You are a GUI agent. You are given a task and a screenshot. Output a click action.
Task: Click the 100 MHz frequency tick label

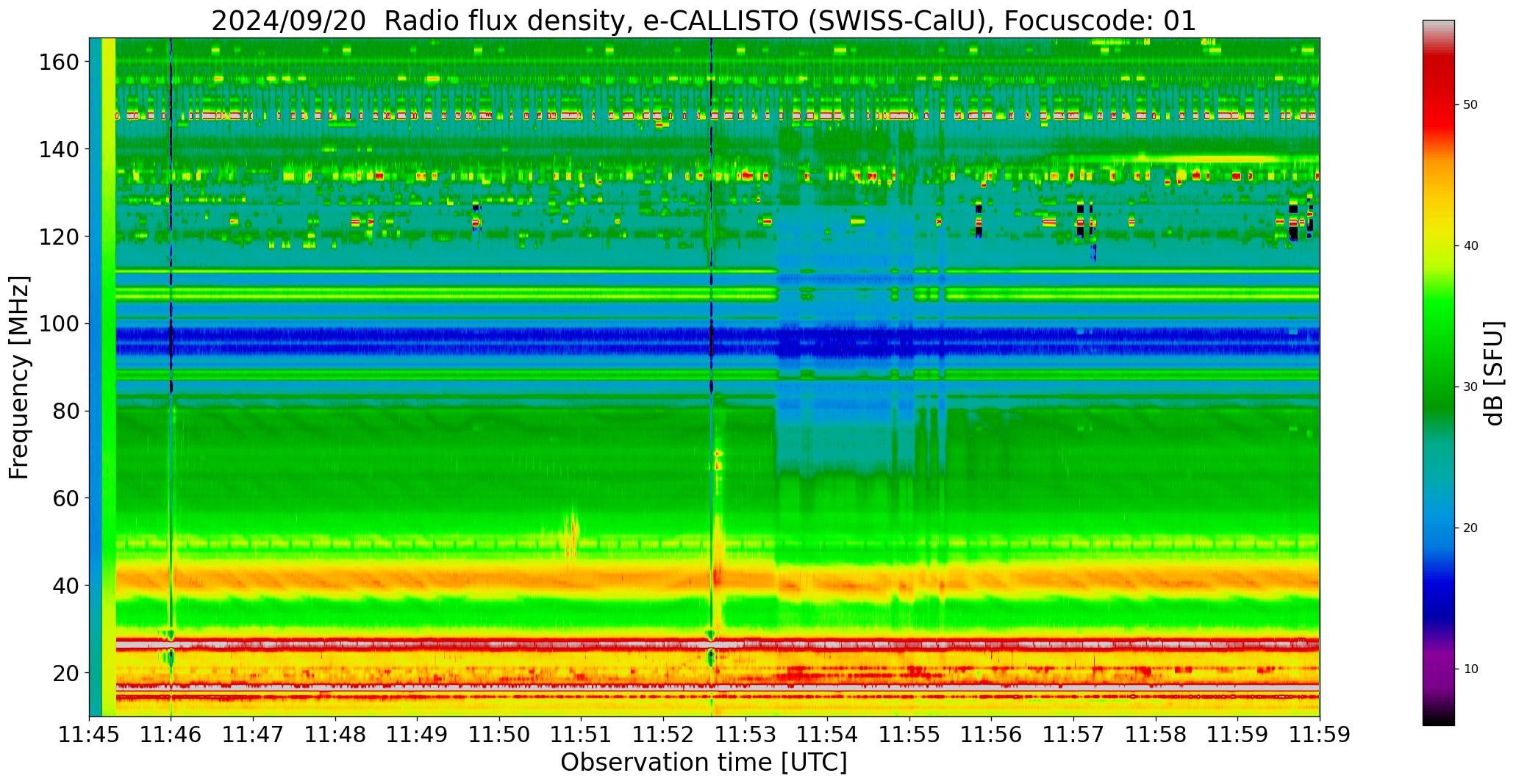(60, 324)
